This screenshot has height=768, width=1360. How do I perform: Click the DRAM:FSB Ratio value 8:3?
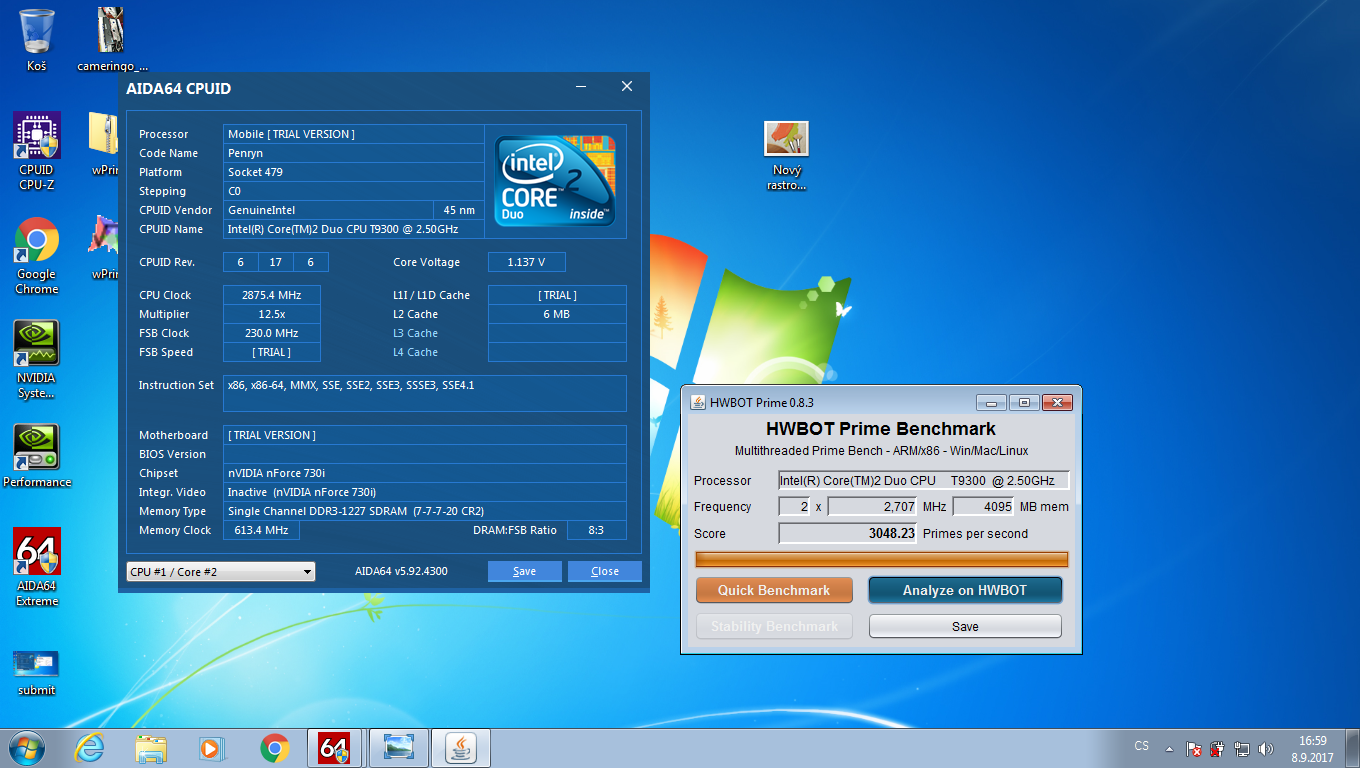(x=596, y=530)
